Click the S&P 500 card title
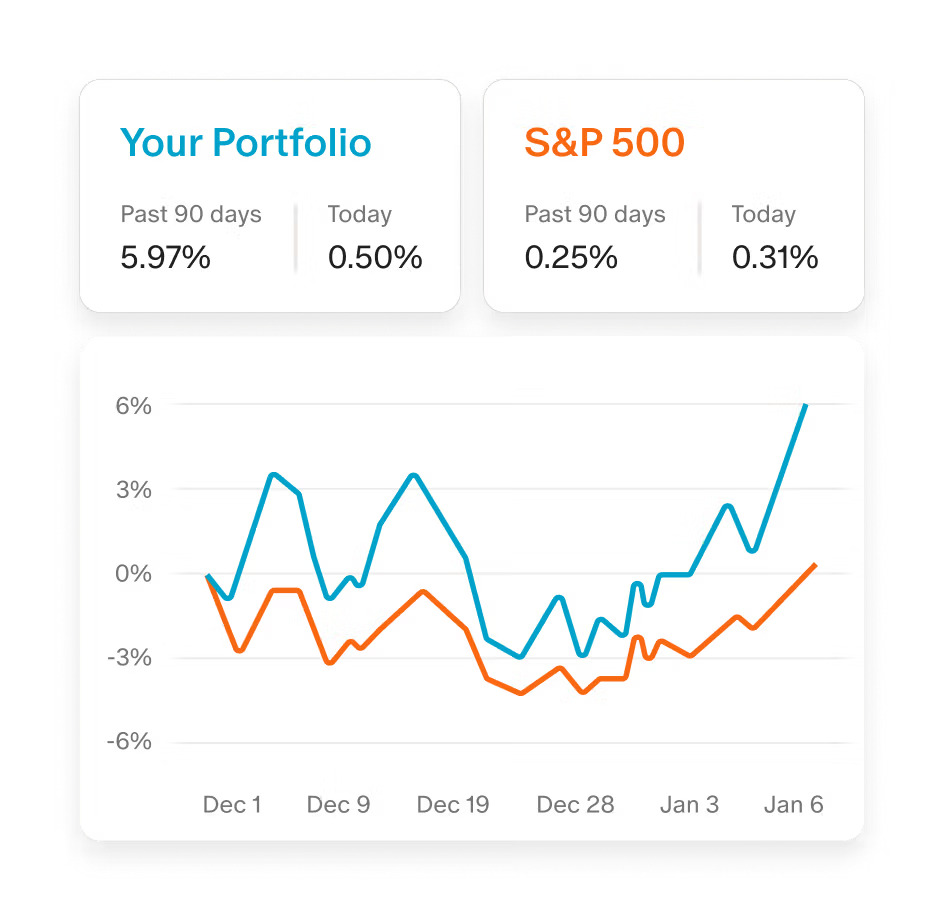The height and width of the screenshot is (921, 944). (x=605, y=143)
